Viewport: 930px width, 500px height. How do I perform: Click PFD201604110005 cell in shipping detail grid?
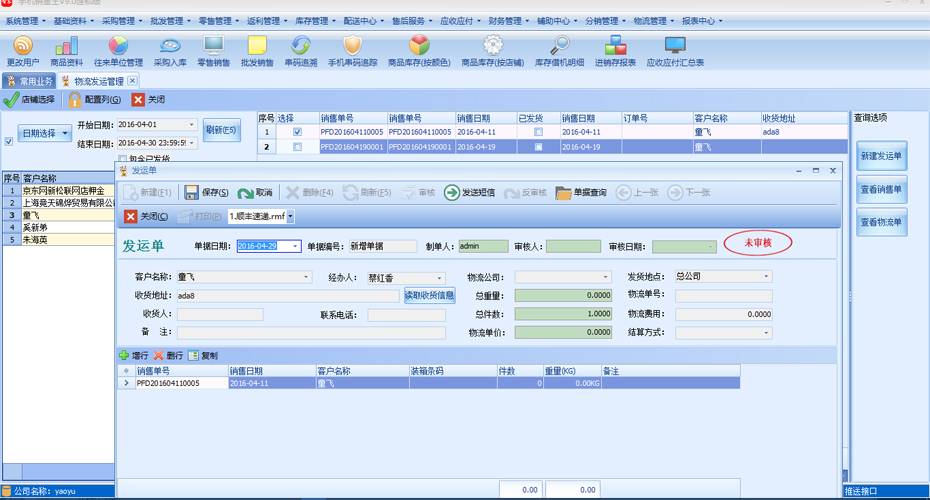coord(181,383)
